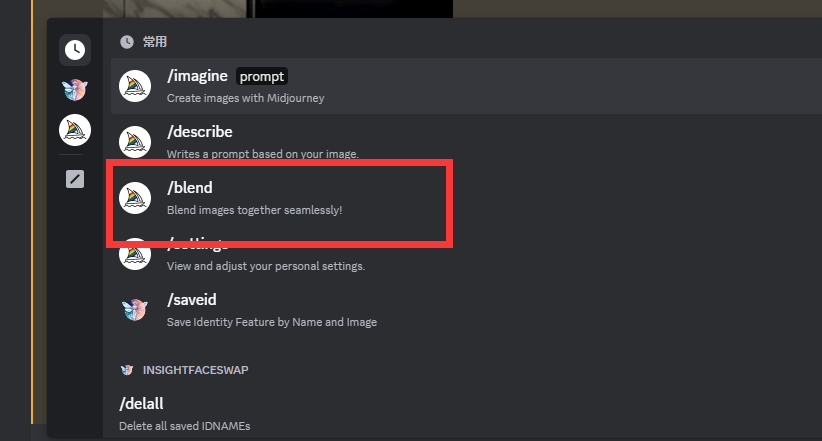Image resolution: width=822 pixels, height=441 pixels.
Task: Click the small InsightFaceSwap icon in section header
Action: pos(127,370)
